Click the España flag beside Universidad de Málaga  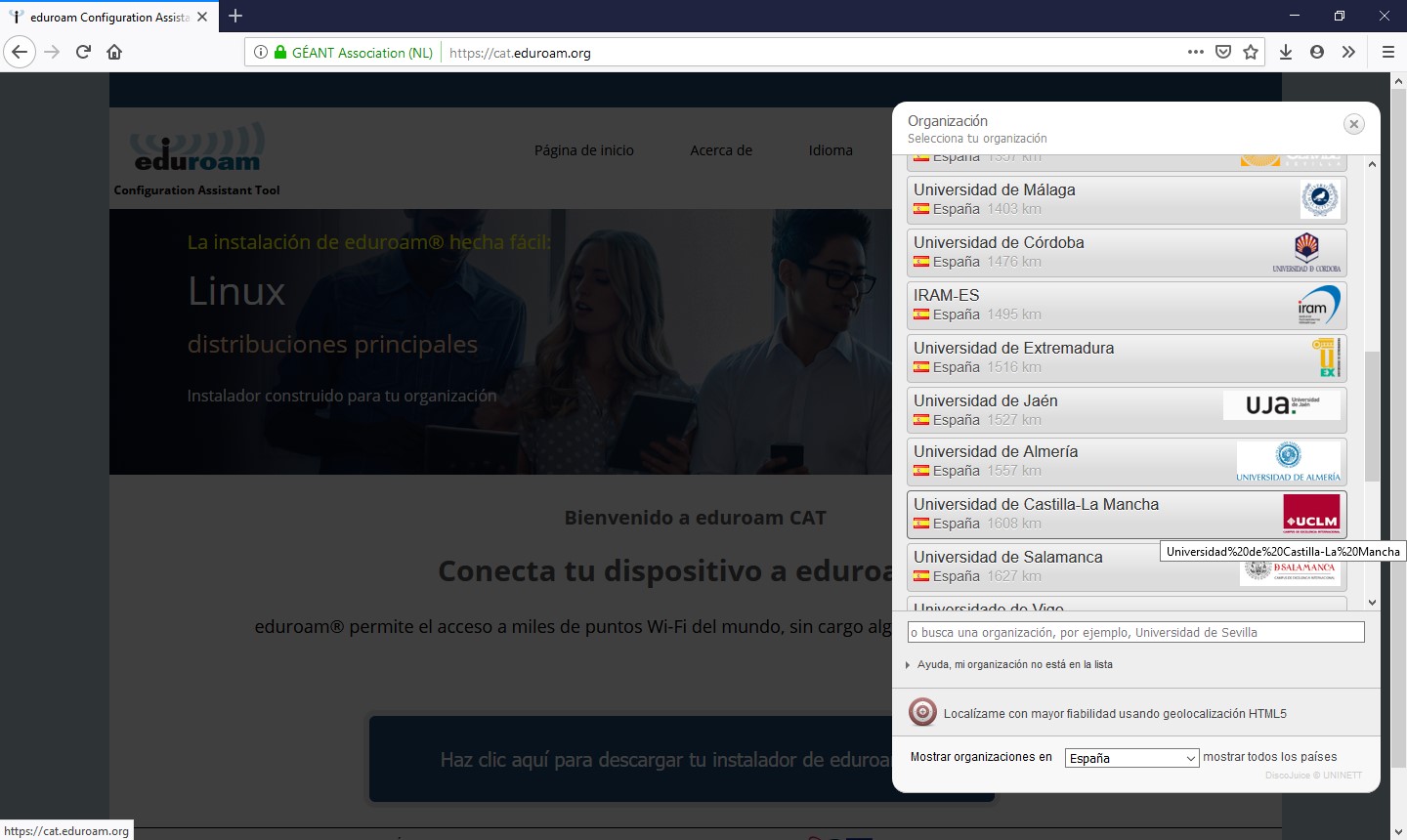tap(921, 209)
